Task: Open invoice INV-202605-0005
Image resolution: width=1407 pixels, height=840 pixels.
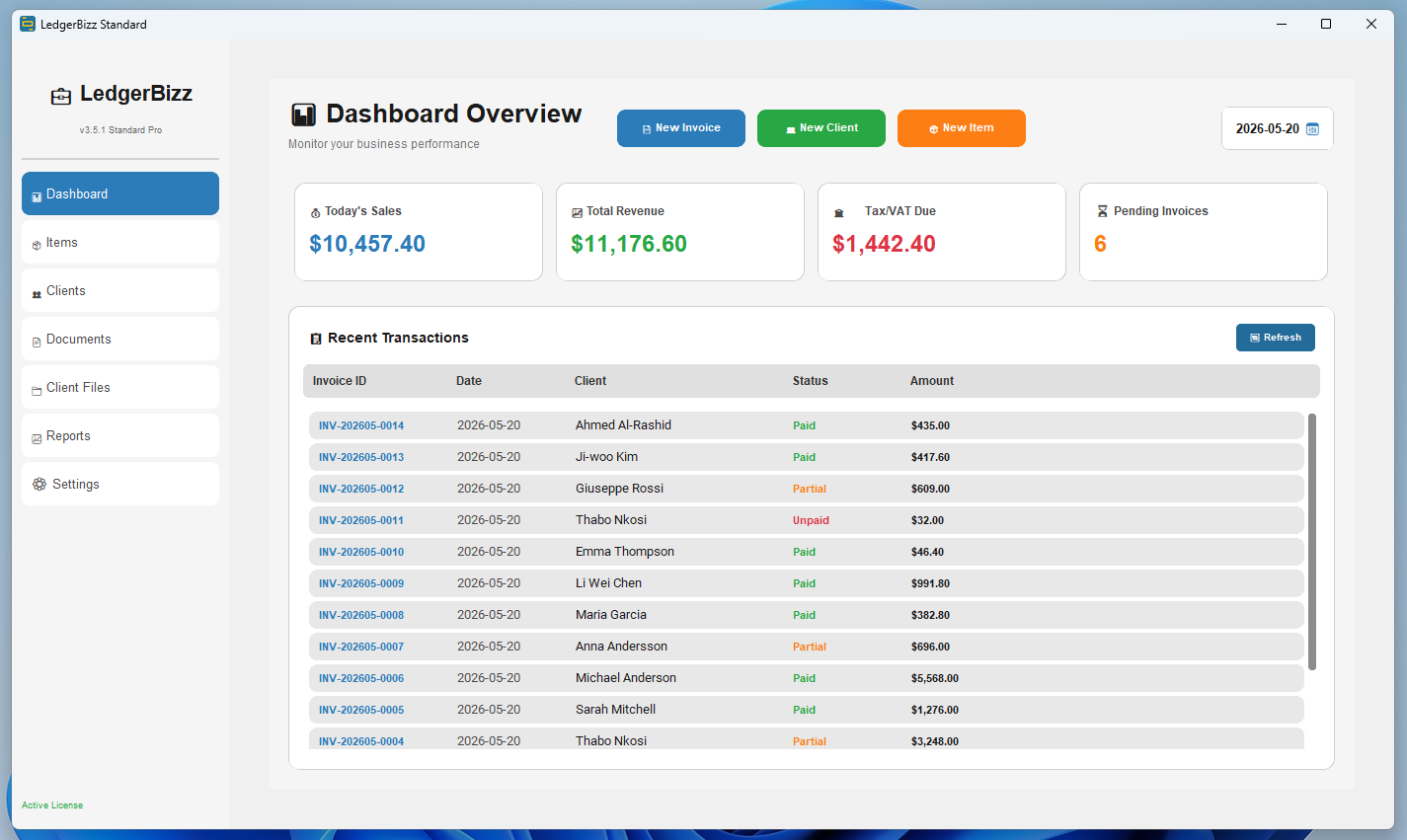Action: point(361,711)
